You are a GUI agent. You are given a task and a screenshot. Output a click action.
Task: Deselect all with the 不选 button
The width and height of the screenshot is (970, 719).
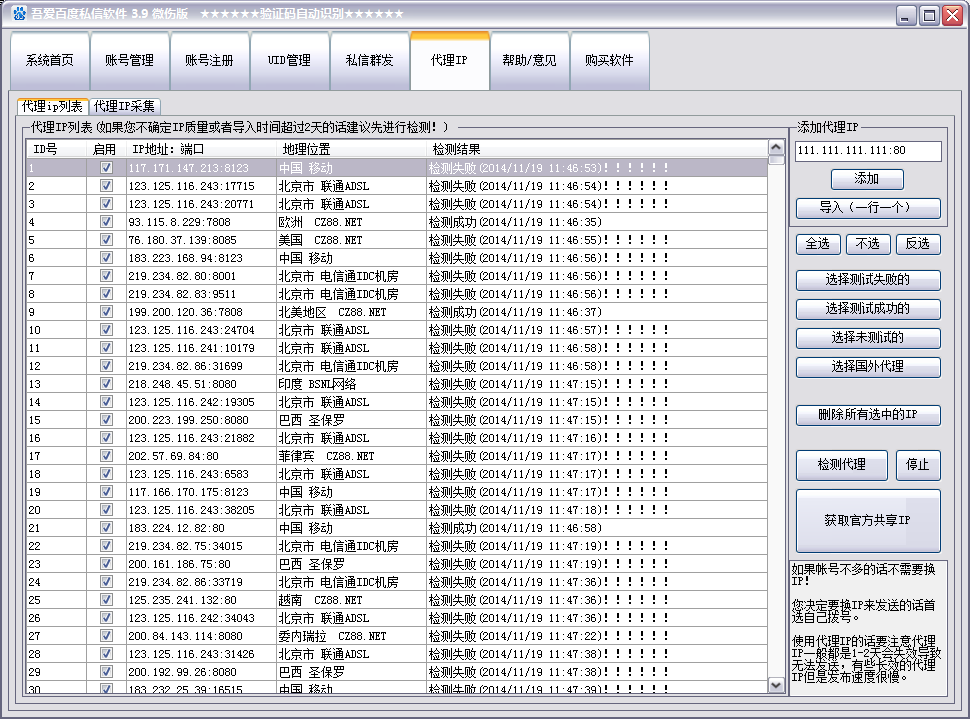(x=868, y=244)
